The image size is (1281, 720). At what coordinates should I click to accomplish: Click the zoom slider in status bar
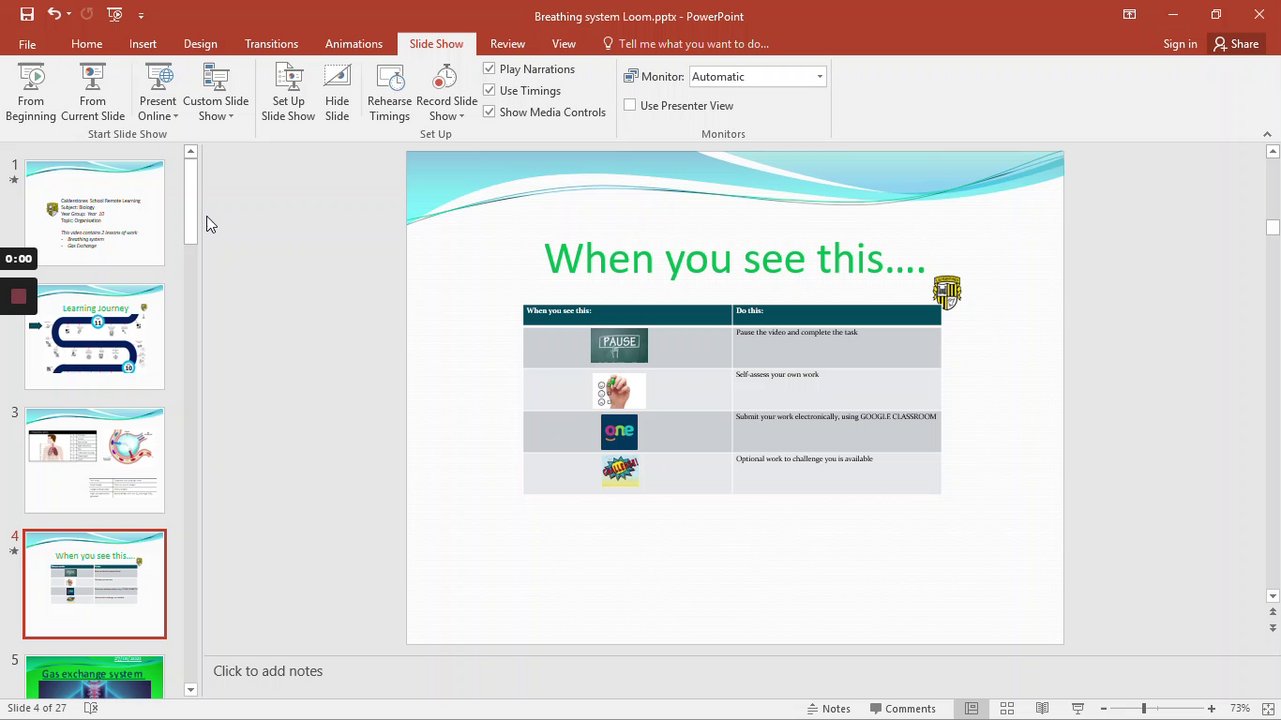tap(1157, 708)
